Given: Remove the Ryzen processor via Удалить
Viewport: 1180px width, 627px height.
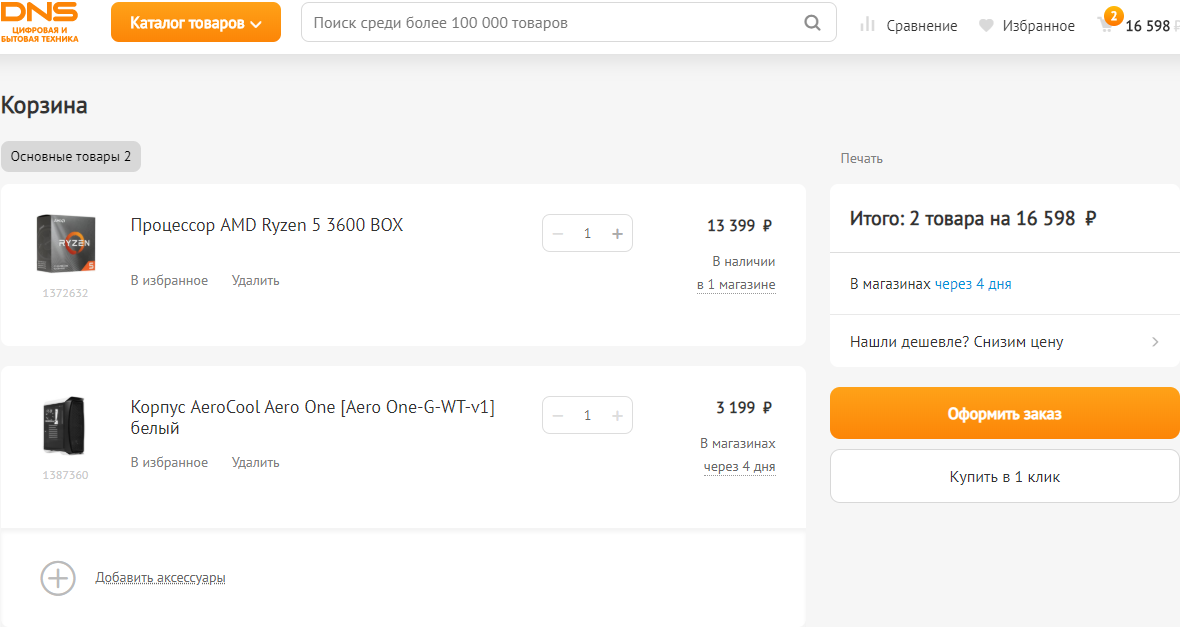Looking at the screenshot, I should [256, 281].
